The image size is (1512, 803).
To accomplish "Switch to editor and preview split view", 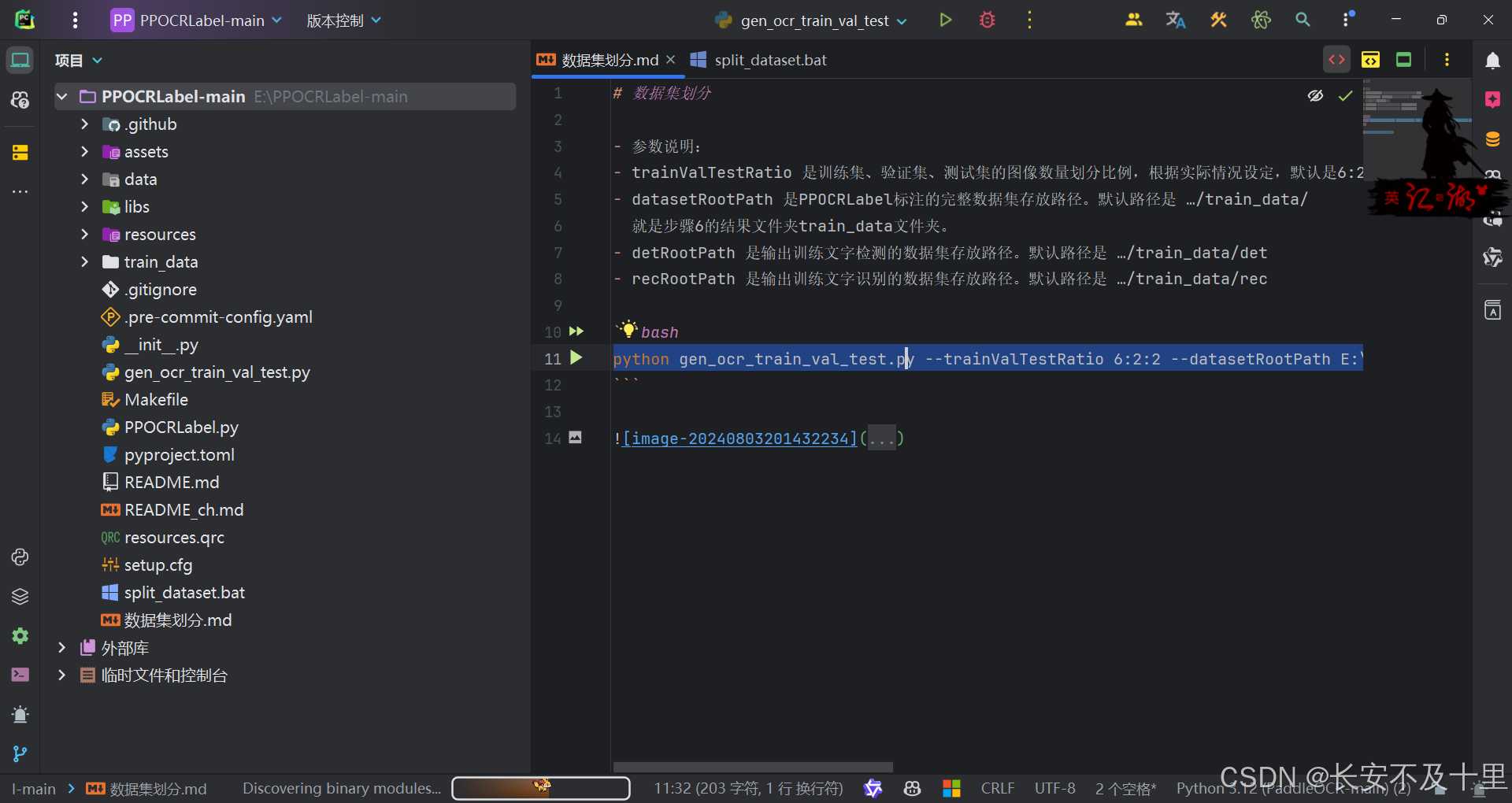I will pyautogui.click(x=1370, y=60).
